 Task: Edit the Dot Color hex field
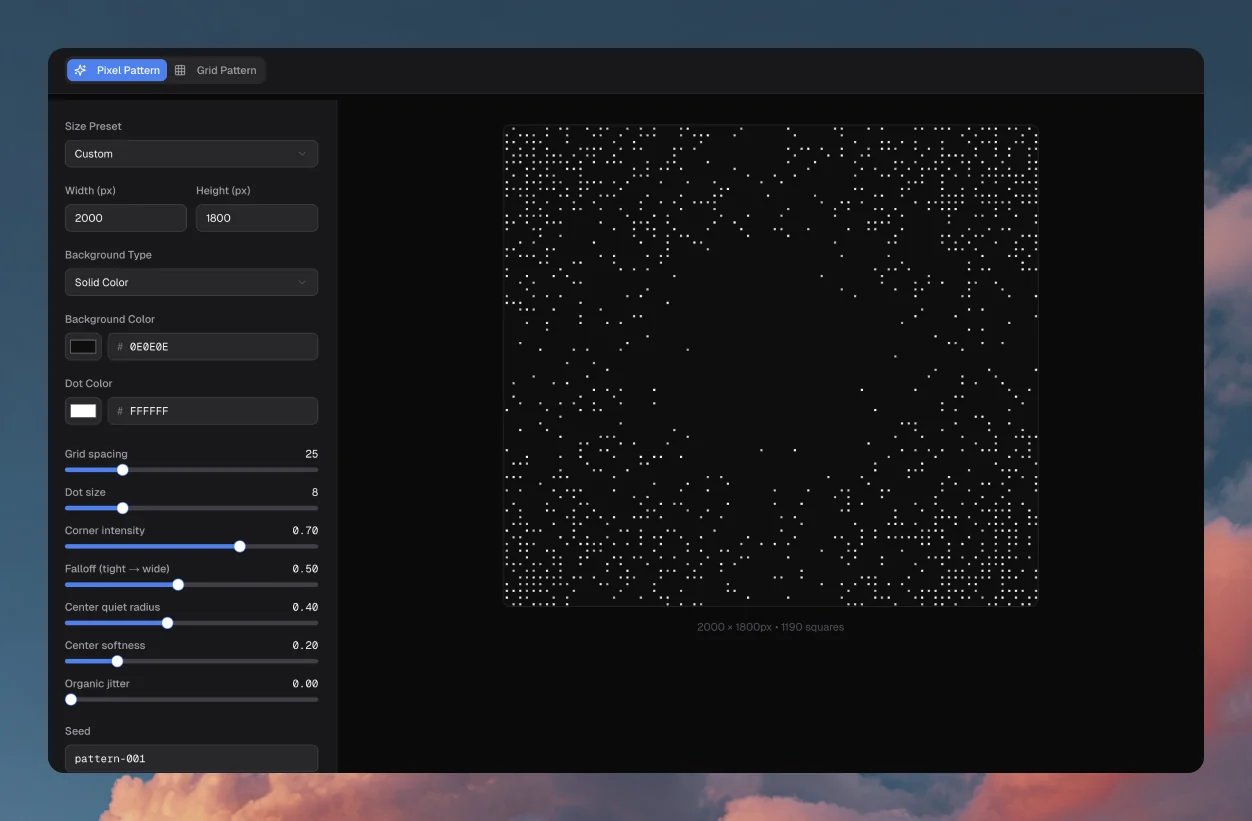tap(213, 411)
